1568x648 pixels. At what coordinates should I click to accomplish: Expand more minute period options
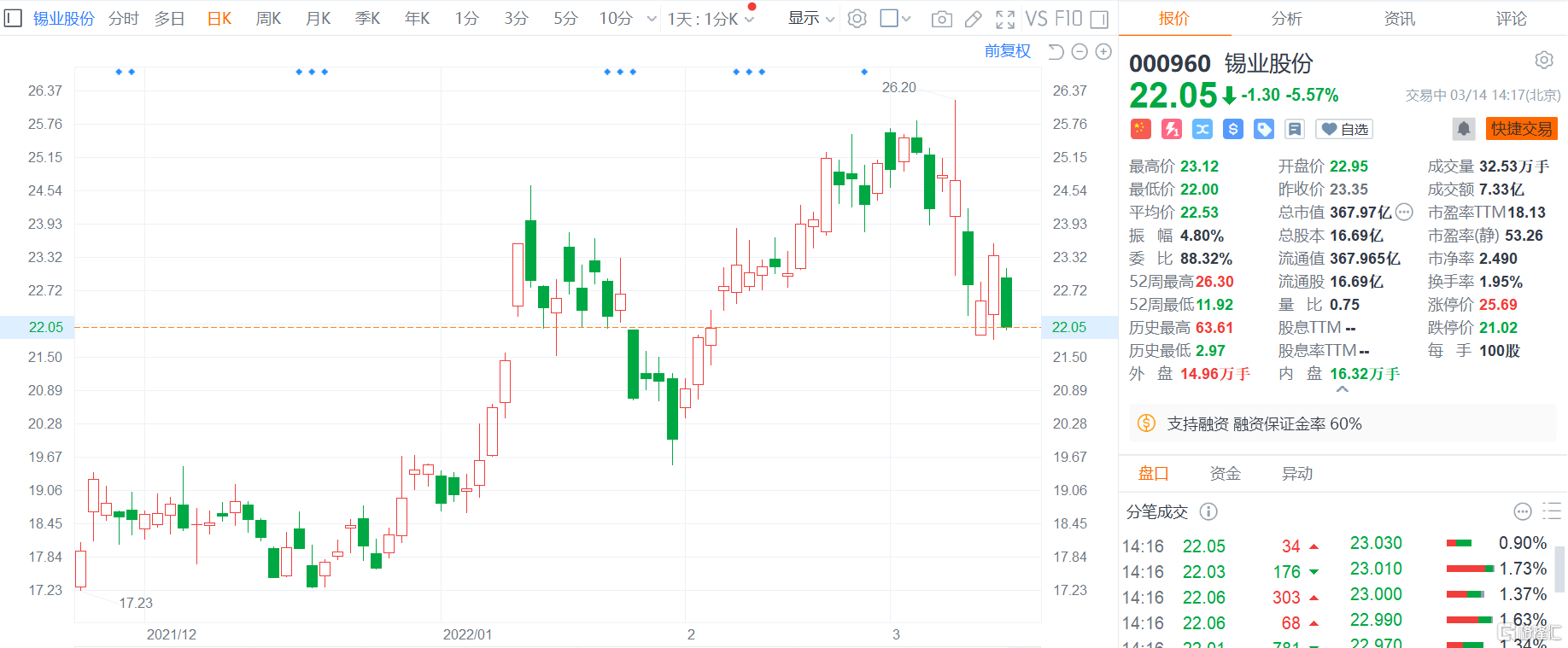tap(652, 19)
